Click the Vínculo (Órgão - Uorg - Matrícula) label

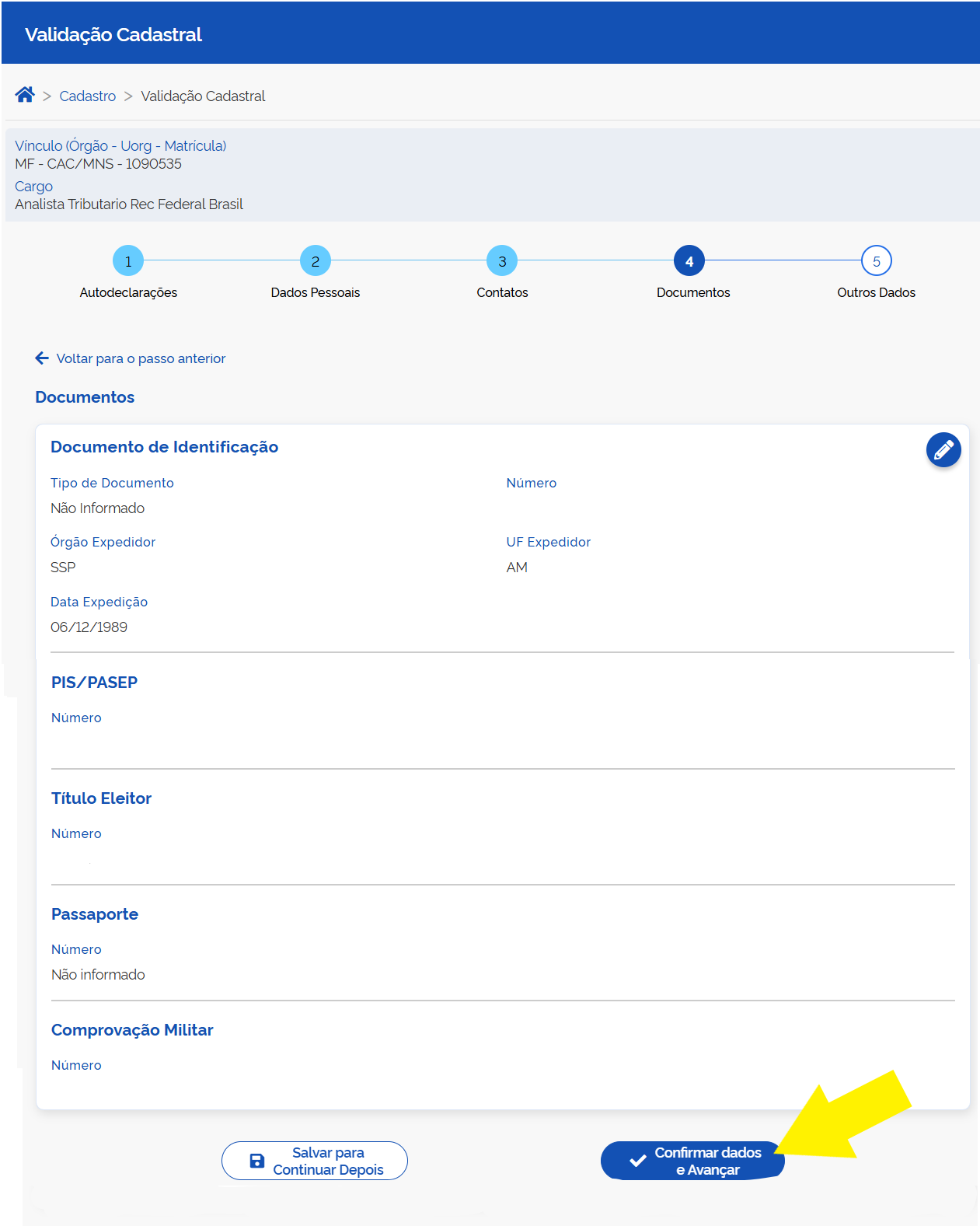[120, 146]
